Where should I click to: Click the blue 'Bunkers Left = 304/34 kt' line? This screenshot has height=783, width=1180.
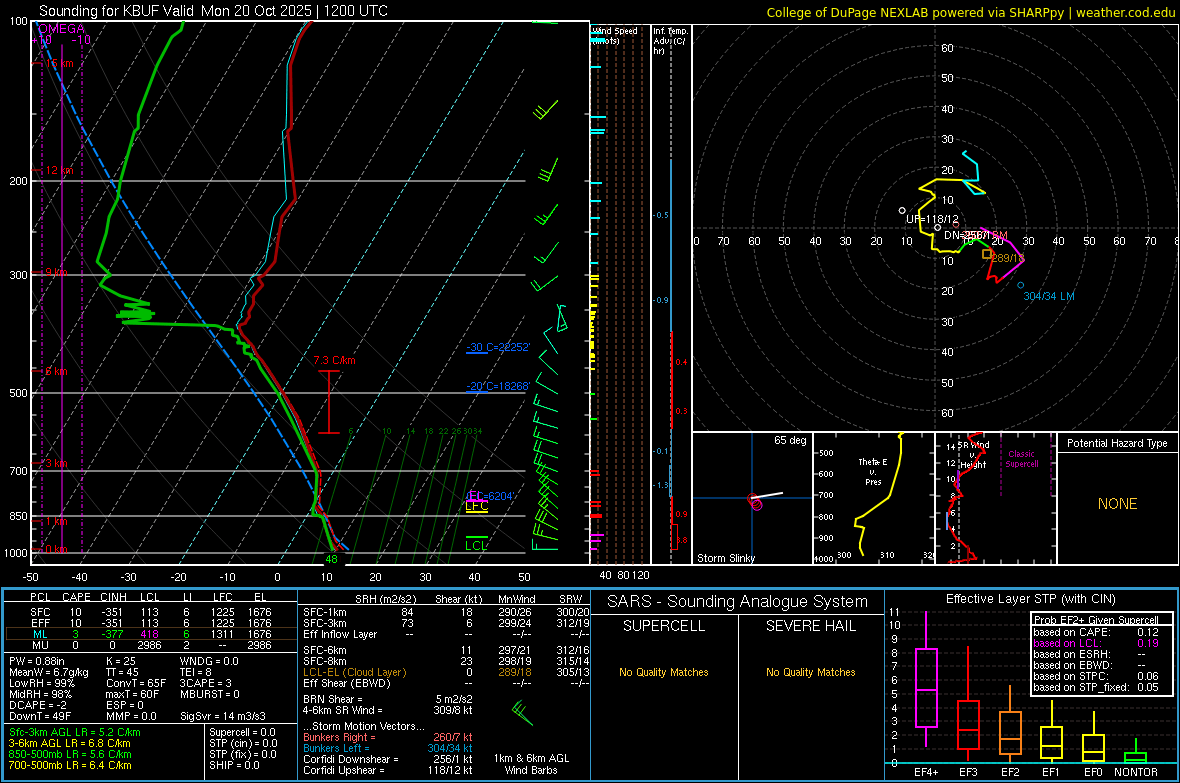point(388,748)
